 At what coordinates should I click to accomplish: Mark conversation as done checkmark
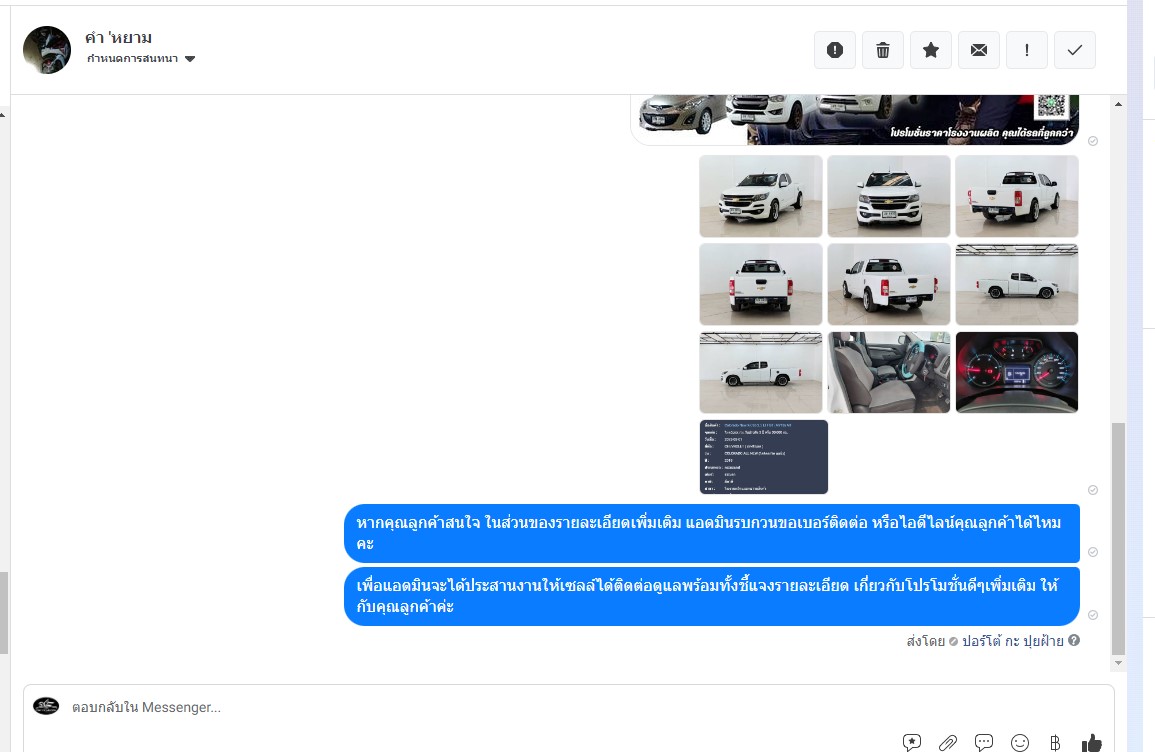coord(1075,50)
